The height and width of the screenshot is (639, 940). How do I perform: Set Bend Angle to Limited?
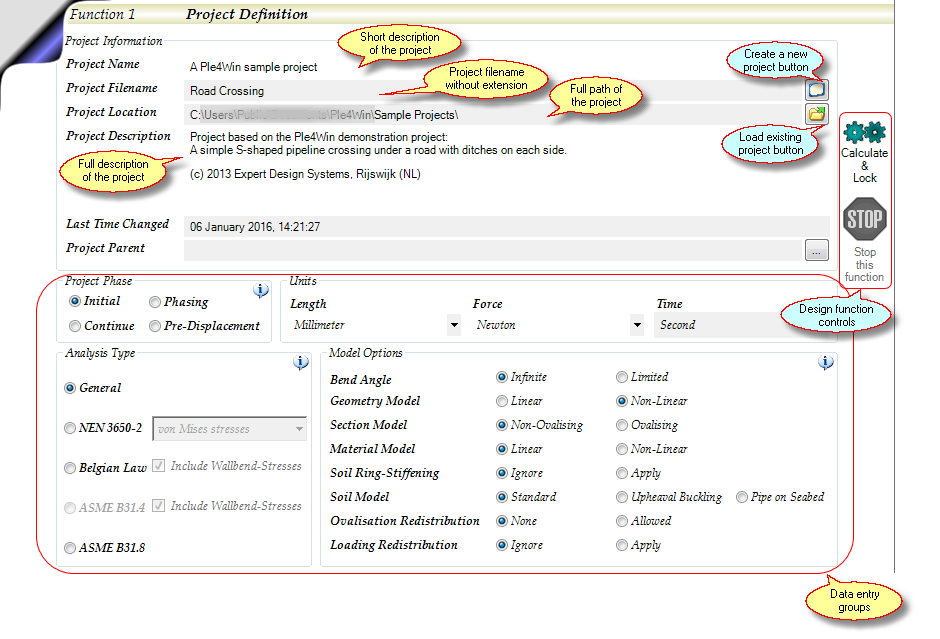click(x=622, y=377)
